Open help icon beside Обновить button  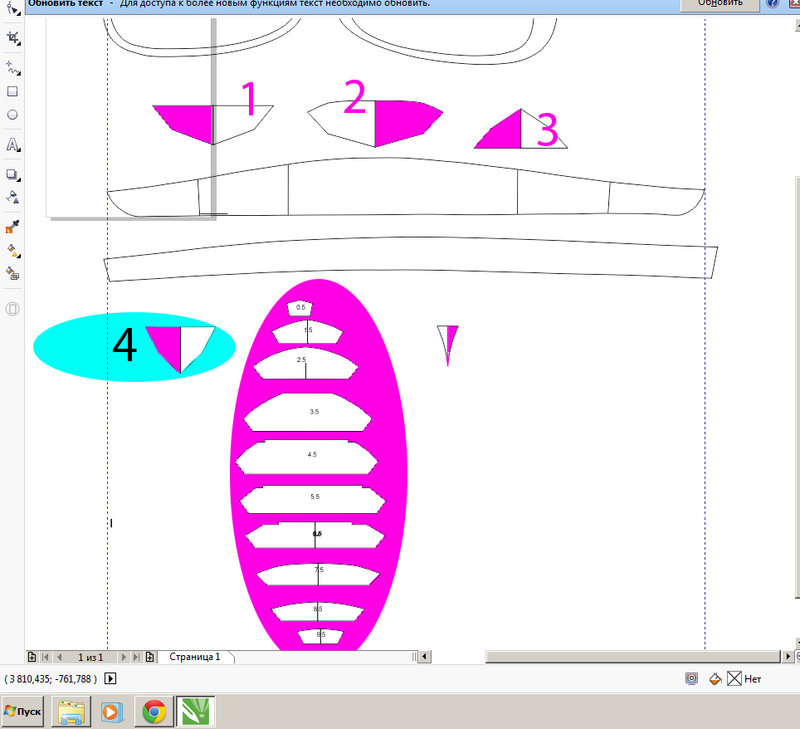coord(772,3)
